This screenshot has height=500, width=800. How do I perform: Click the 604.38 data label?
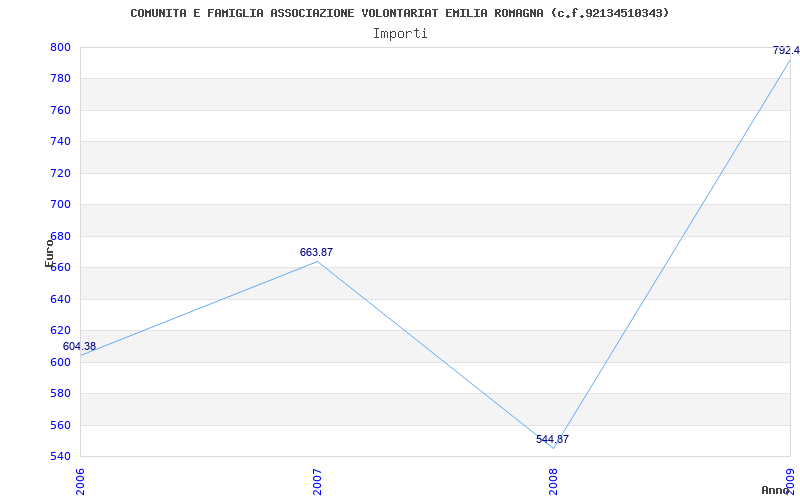tap(79, 346)
